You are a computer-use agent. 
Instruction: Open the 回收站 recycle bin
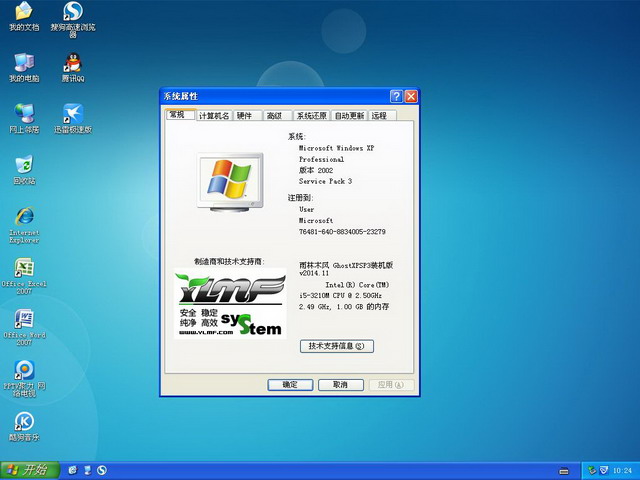(x=24, y=166)
